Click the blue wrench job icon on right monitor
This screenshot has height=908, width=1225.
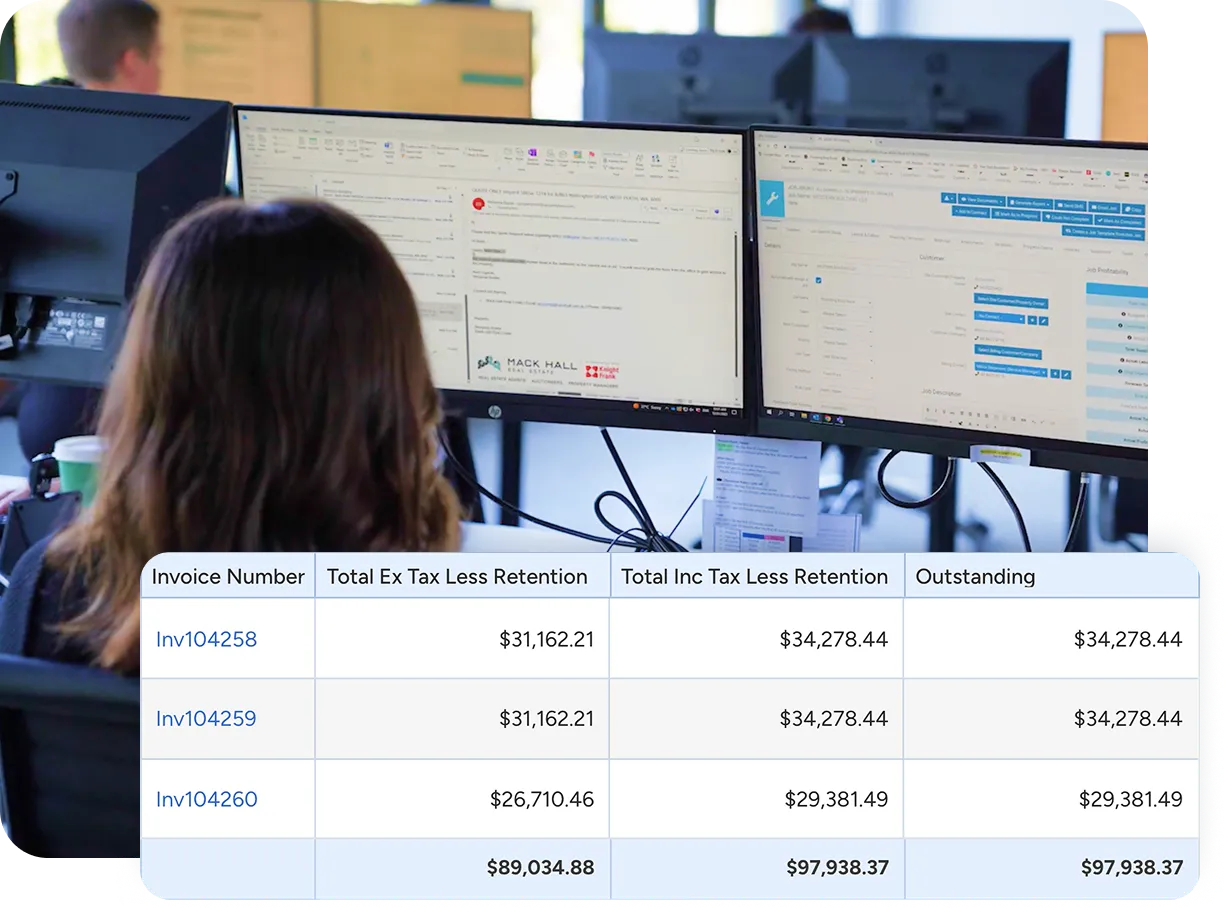pos(772,199)
